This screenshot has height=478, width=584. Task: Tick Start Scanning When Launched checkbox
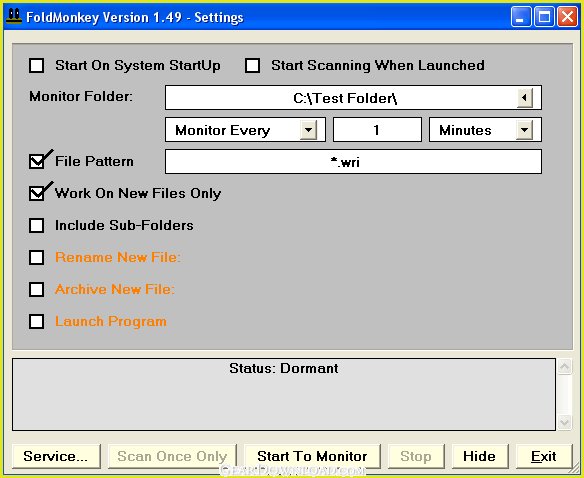(x=252, y=66)
